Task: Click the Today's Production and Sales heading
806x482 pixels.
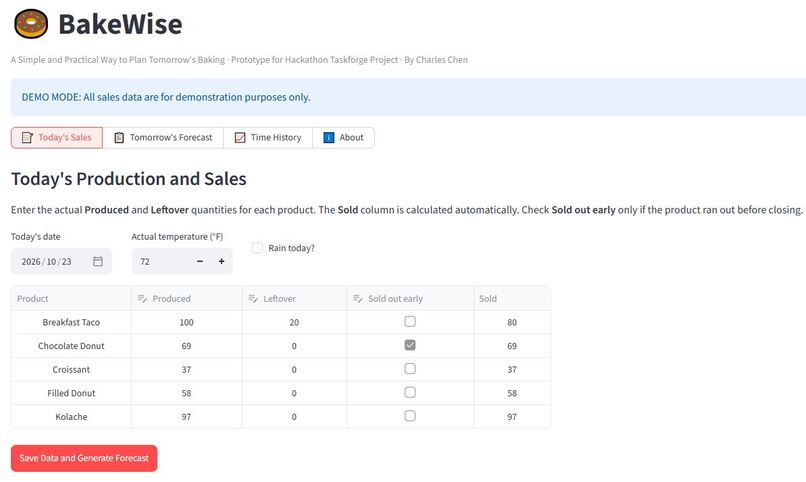Action: click(x=129, y=179)
